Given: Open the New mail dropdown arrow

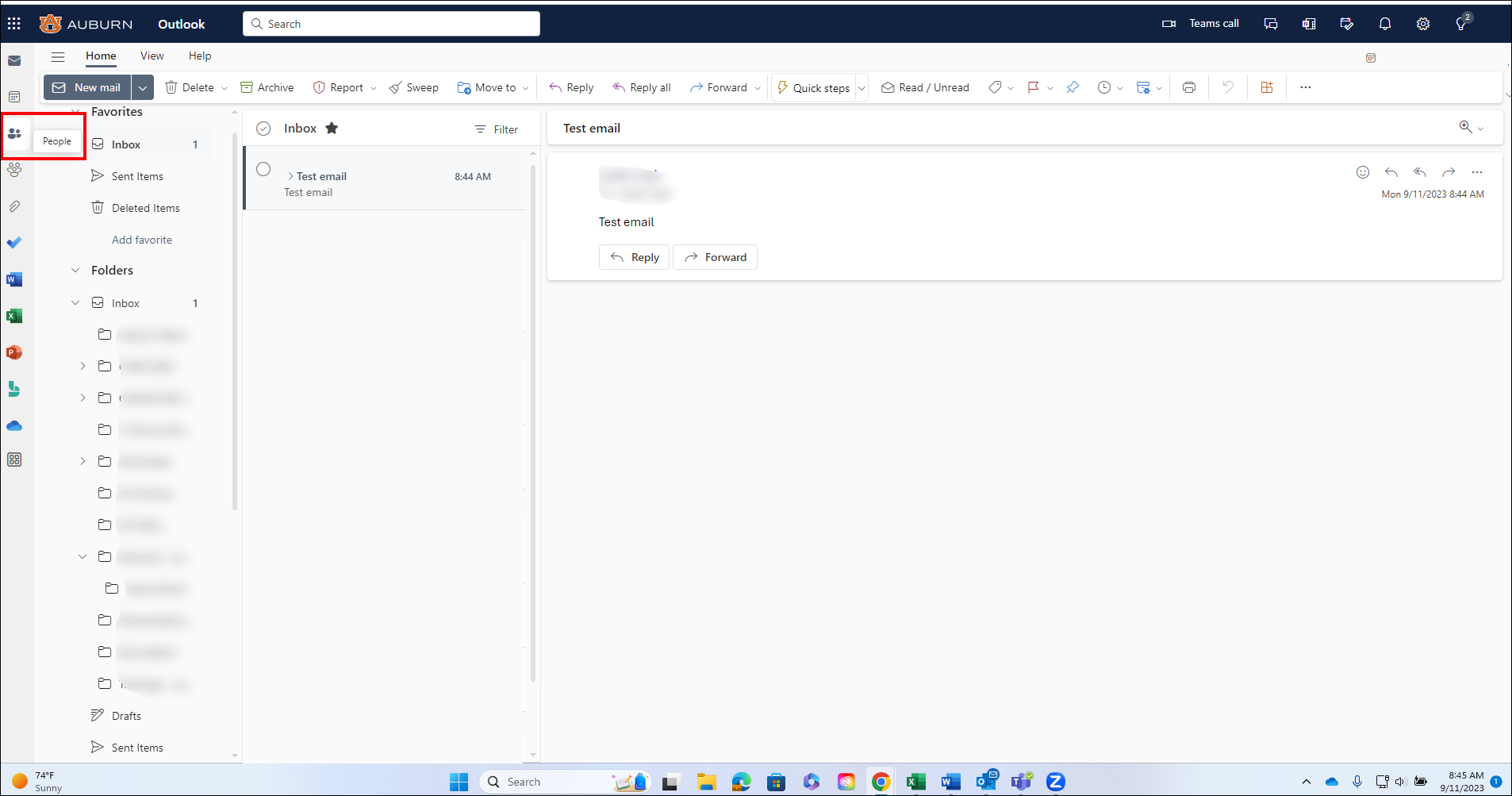Looking at the screenshot, I should [143, 87].
